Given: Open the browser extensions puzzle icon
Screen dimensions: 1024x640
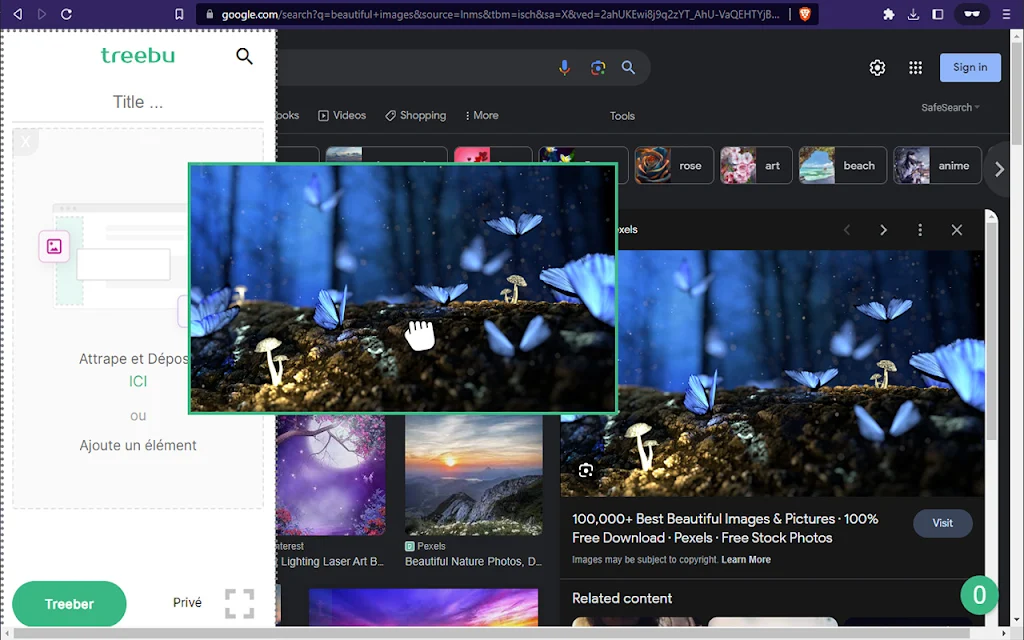Looking at the screenshot, I should pos(888,14).
